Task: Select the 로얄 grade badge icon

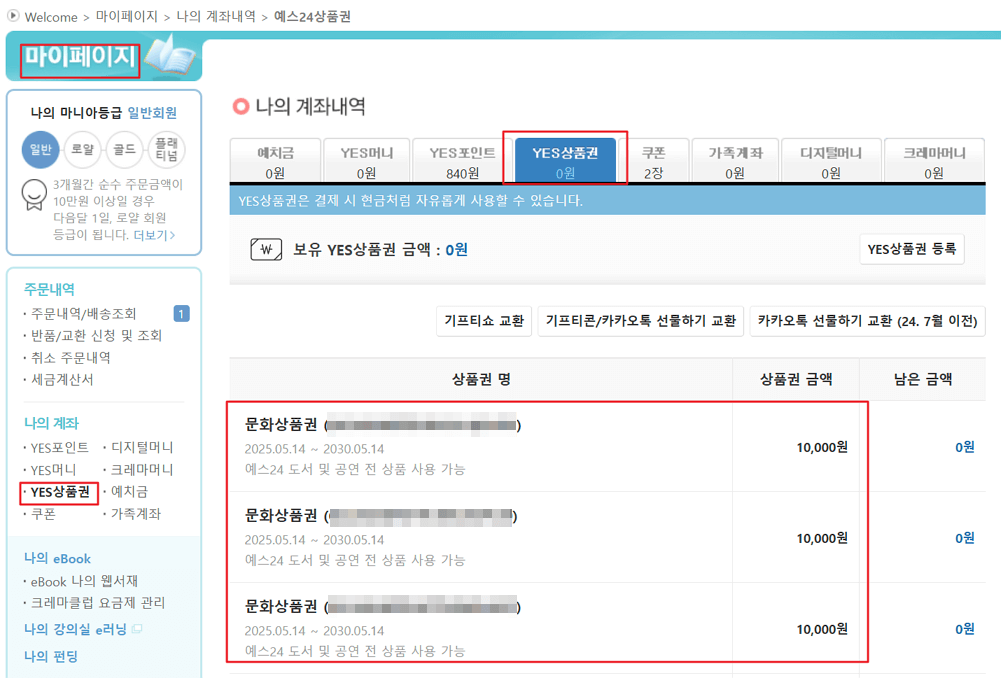Action: tap(82, 149)
